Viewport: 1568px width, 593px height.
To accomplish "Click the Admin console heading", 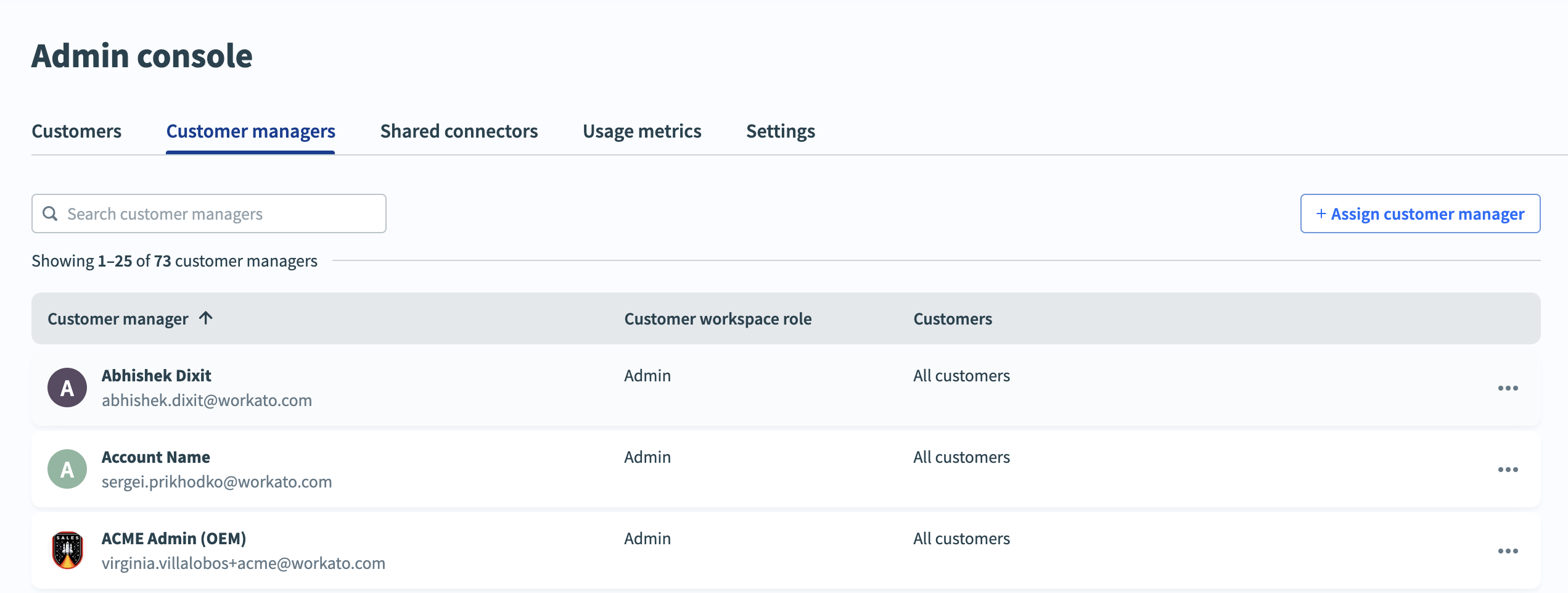I will [x=142, y=56].
